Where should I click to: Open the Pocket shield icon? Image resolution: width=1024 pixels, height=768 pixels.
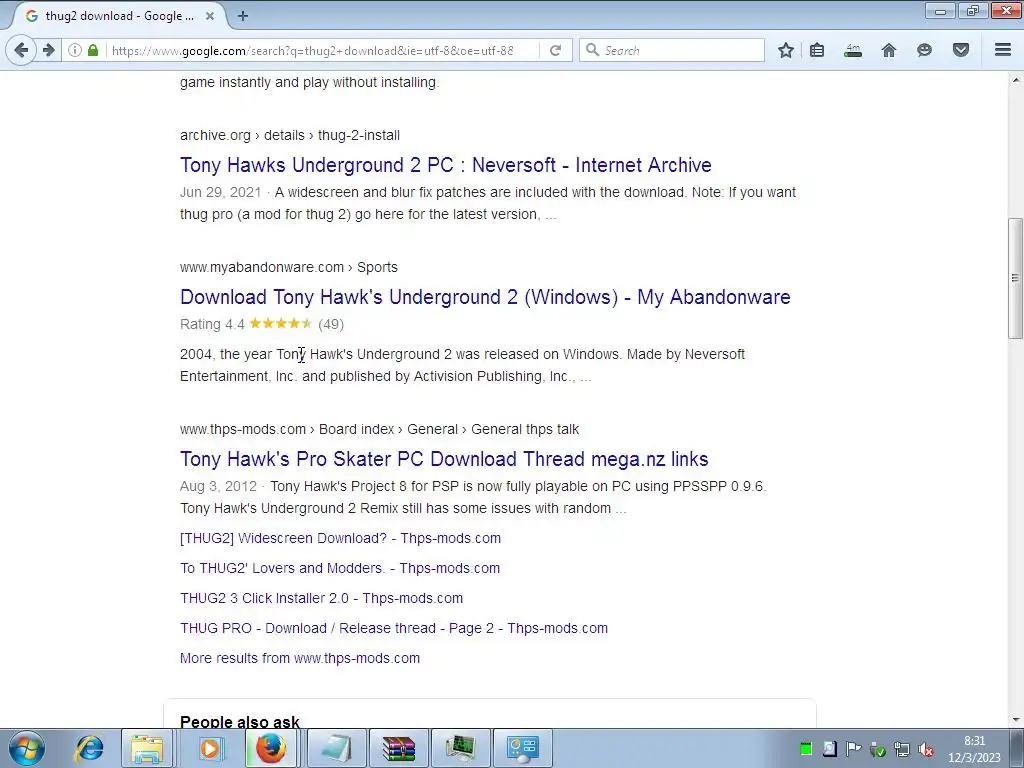[961, 50]
